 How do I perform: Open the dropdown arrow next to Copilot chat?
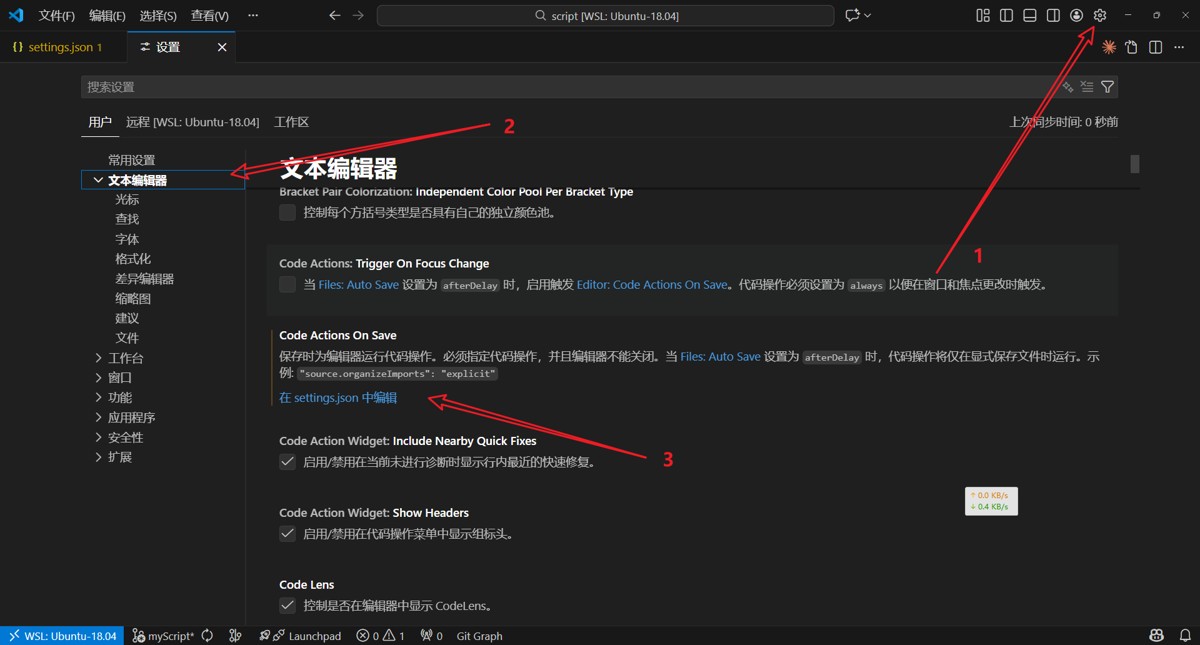(x=867, y=16)
